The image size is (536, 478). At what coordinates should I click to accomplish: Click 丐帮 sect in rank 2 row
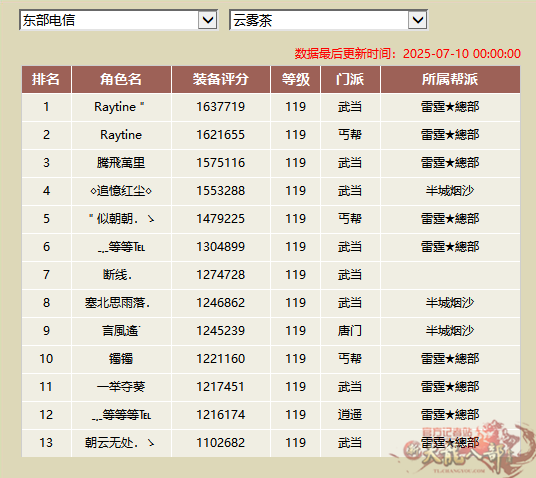(350, 135)
